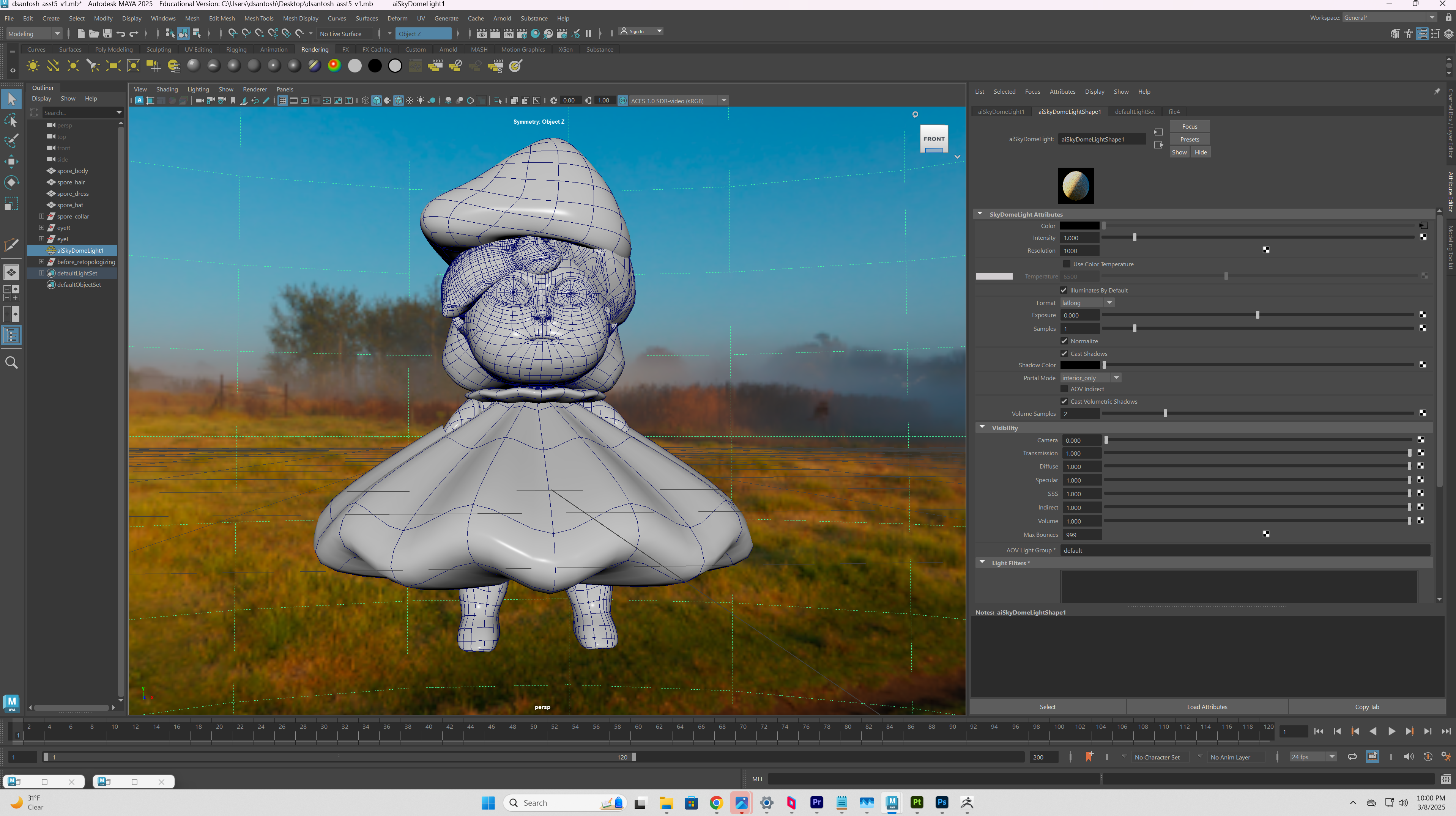Switch to the Poly Modeling shelf tab
Image resolution: width=1456 pixels, height=816 pixels.
(x=113, y=49)
